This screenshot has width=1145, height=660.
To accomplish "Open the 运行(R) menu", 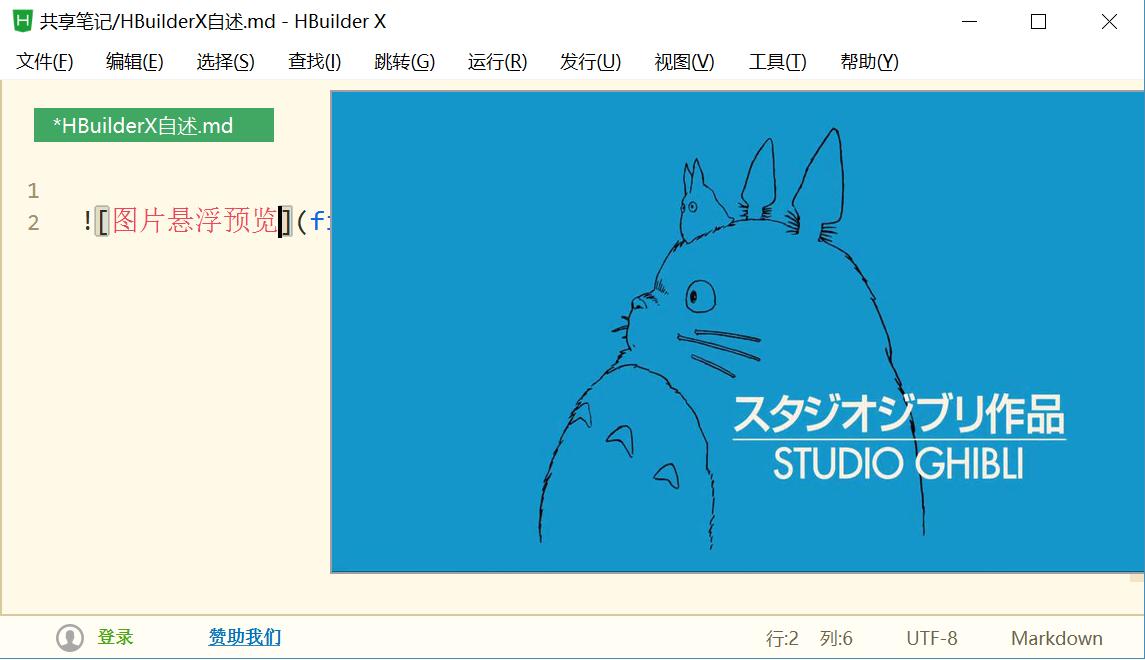I will click(x=497, y=62).
